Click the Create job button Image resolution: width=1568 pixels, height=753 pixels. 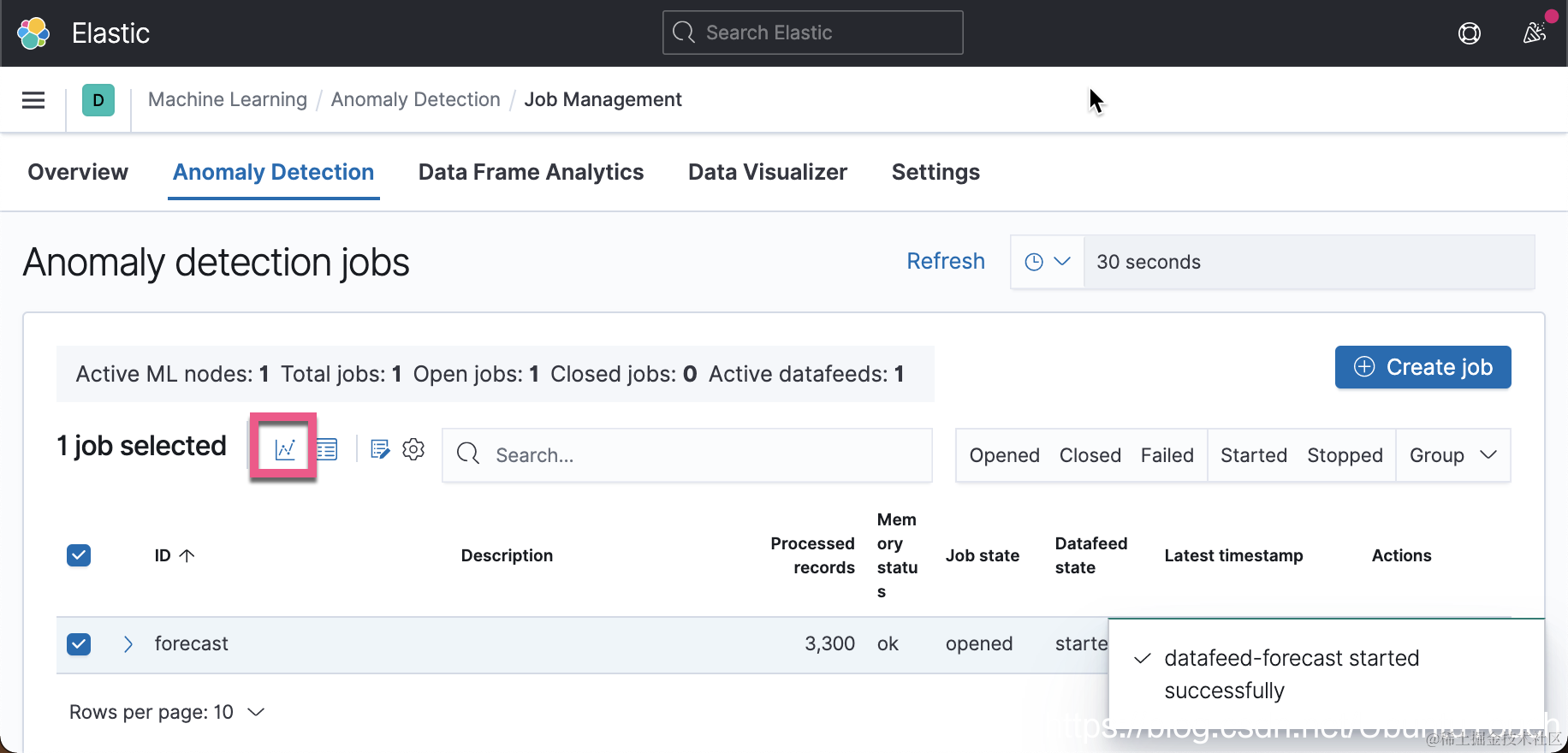[1422, 367]
